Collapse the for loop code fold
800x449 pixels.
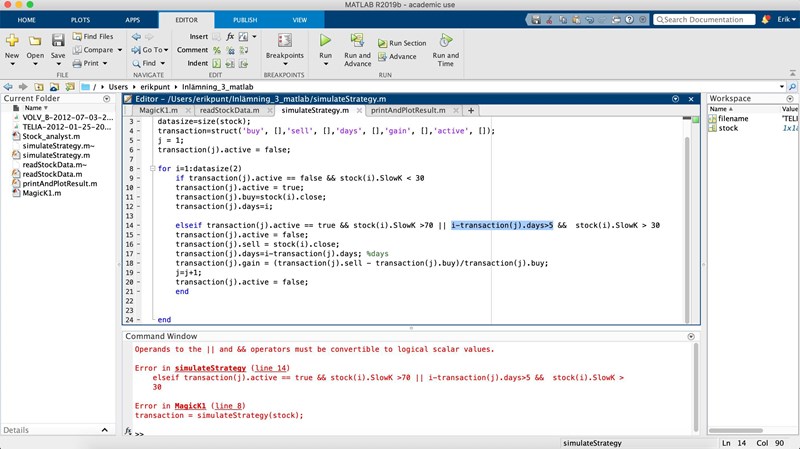(x=150, y=170)
